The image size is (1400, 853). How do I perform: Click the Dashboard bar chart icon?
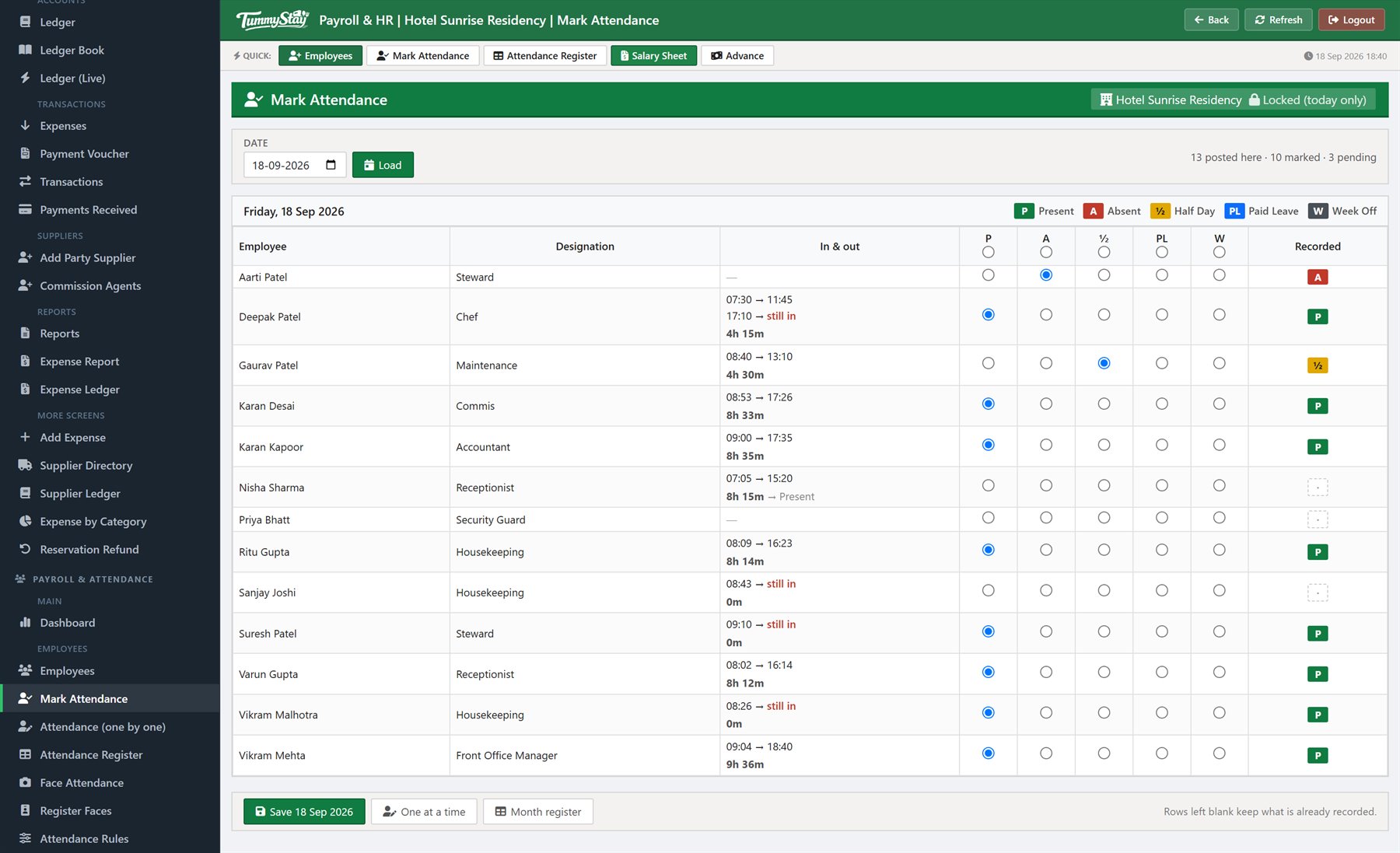[25, 622]
